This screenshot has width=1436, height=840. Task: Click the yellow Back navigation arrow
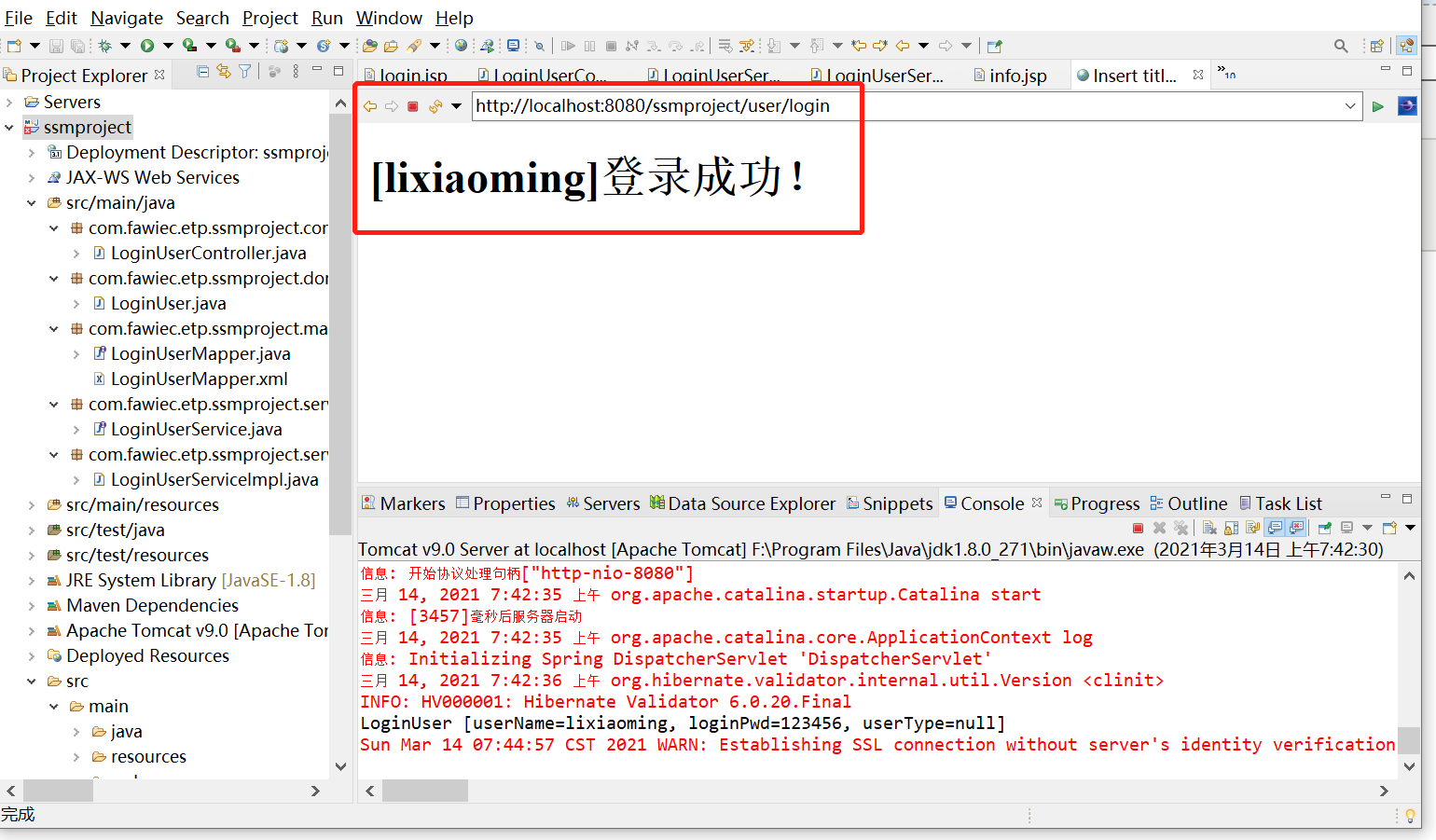coord(903,46)
